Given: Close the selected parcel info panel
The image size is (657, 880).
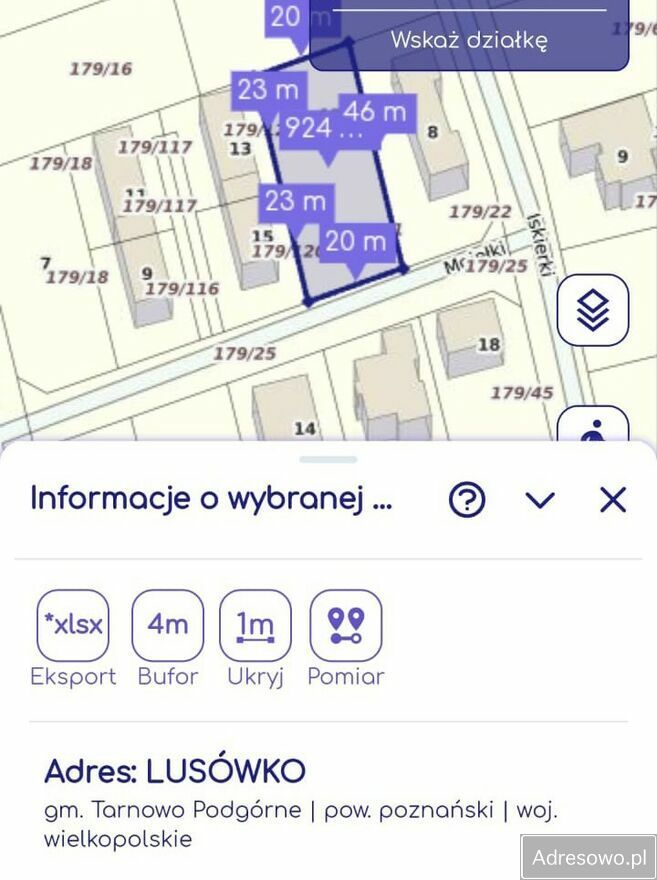Looking at the screenshot, I should point(613,499).
